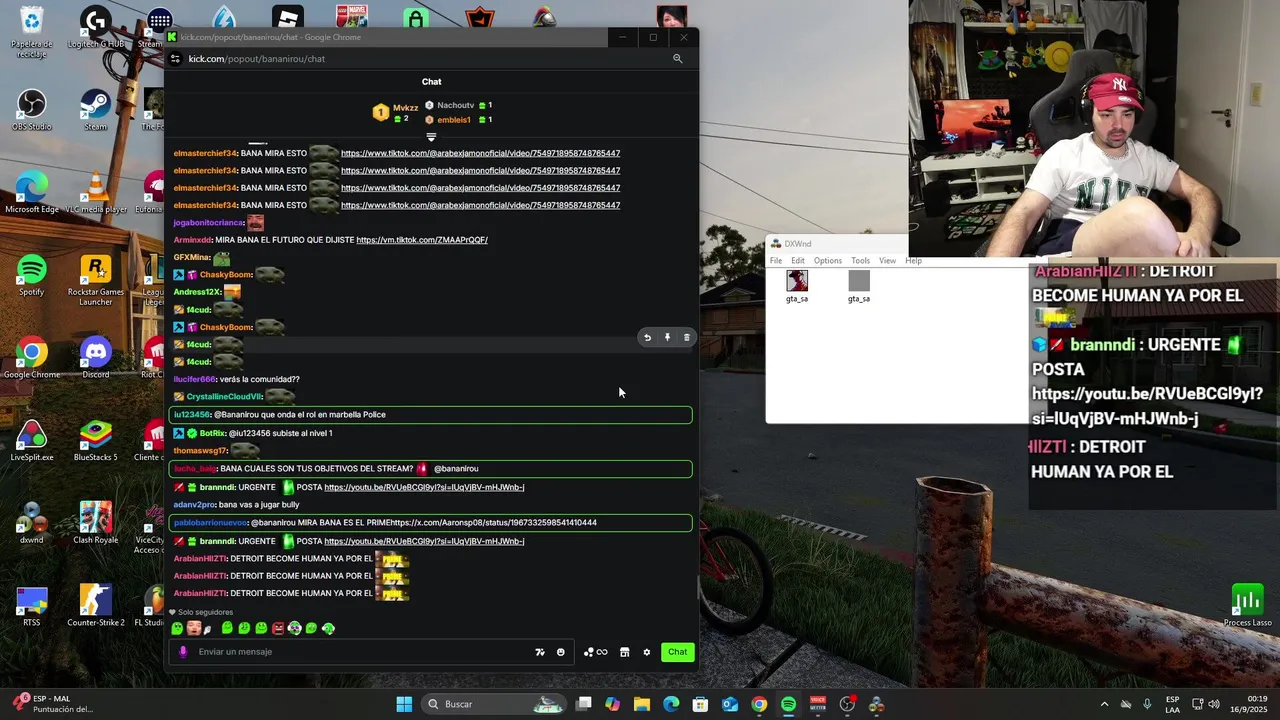
Task: Click username adanv2pro in chat
Action: tap(194, 504)
